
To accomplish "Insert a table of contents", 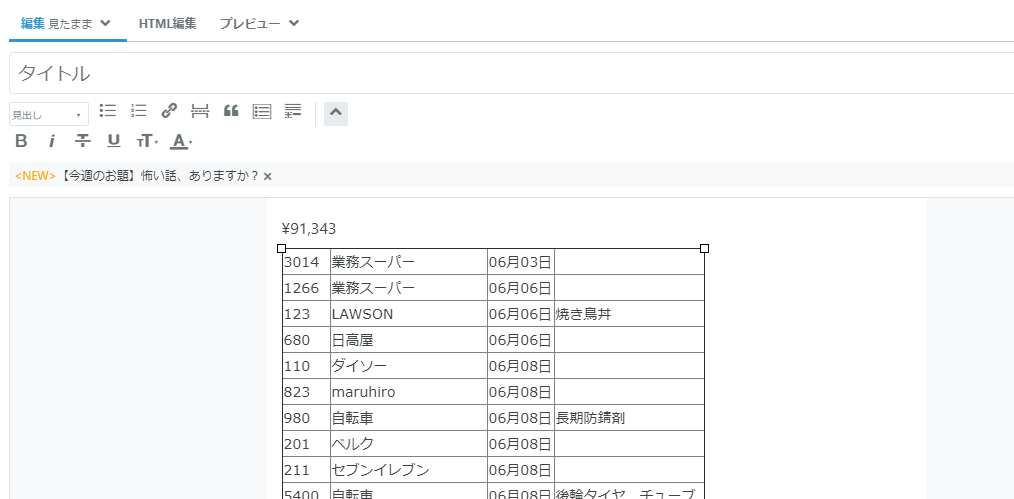I will [x=262, y=111].
